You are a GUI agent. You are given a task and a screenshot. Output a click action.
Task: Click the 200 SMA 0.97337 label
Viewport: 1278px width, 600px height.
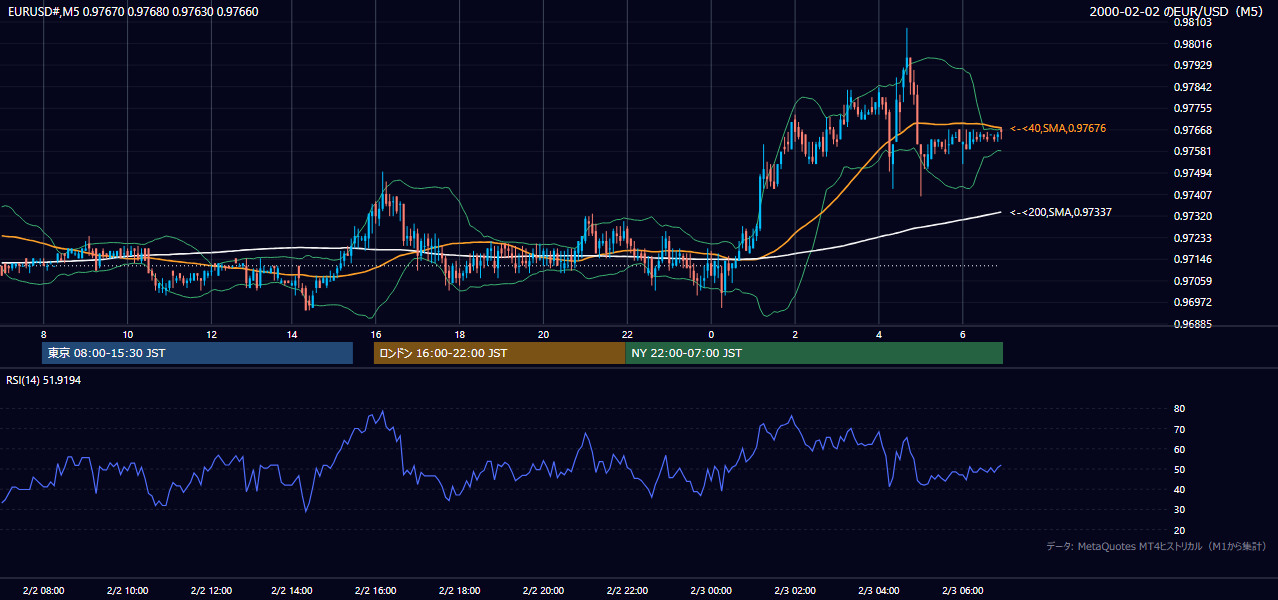[x=1061, y=212]
